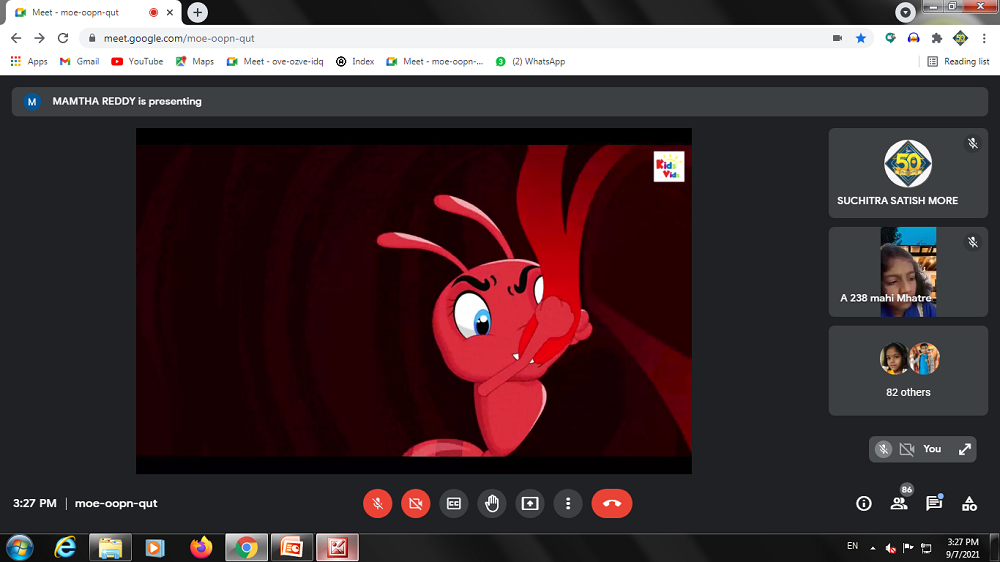
Task: Bookmark this page with the star icon
Action: pos(861,38)
